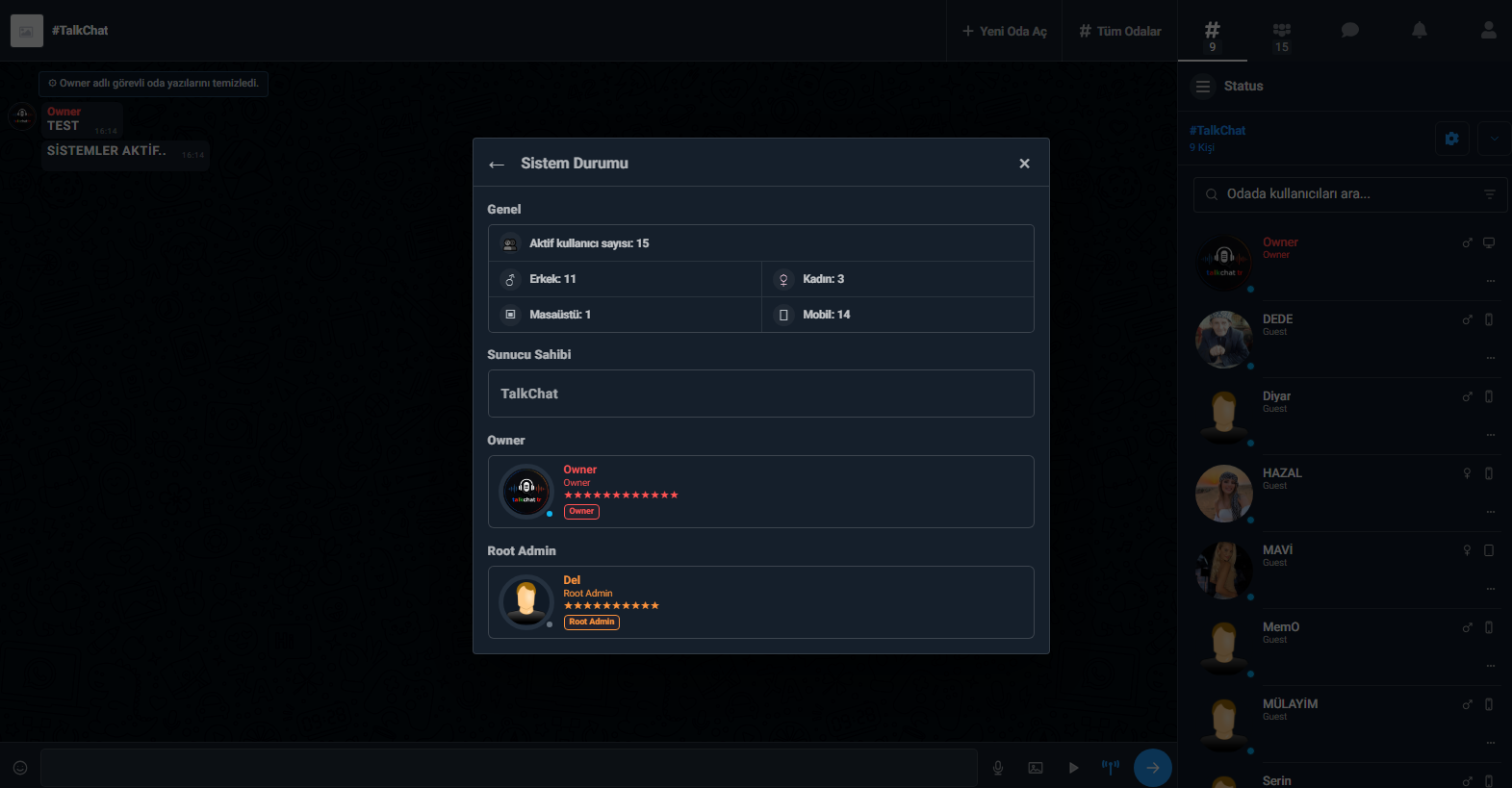This screenshot has height=788, width=1512.
Task: Click the 'Kadın: 3' statistic
Action: point(898,279)
